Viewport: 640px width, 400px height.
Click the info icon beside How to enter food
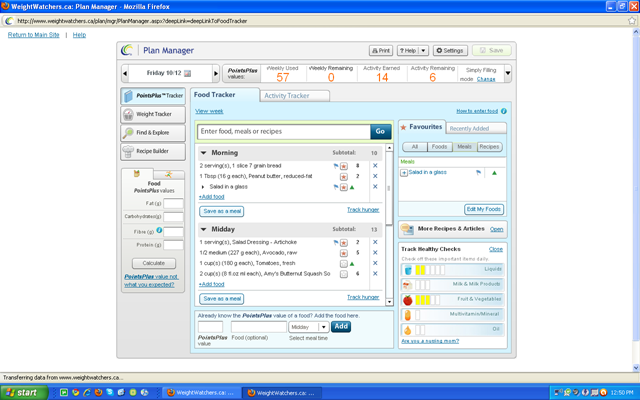point(504,111)
